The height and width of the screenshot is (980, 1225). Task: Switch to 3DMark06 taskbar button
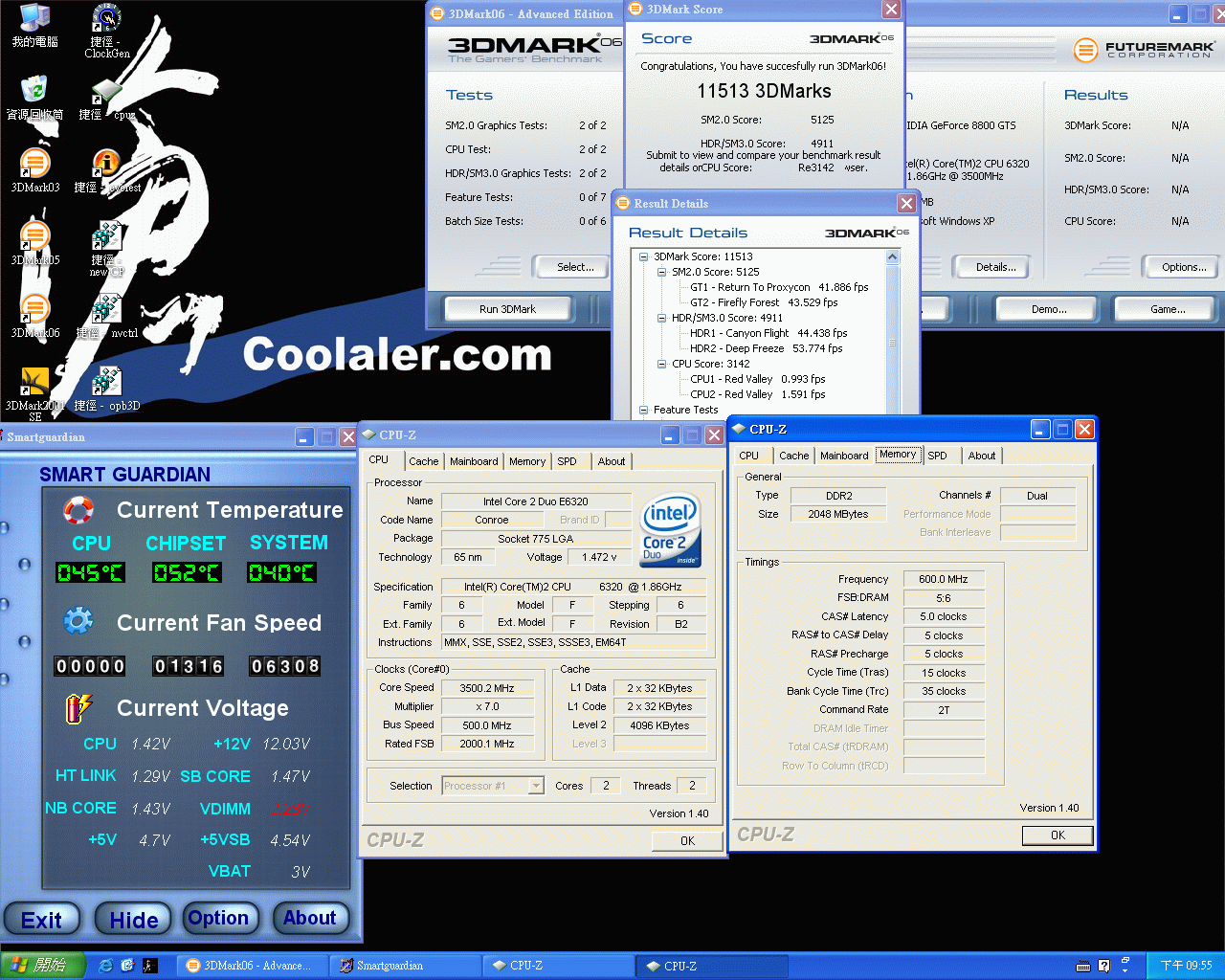pos(255,966)
